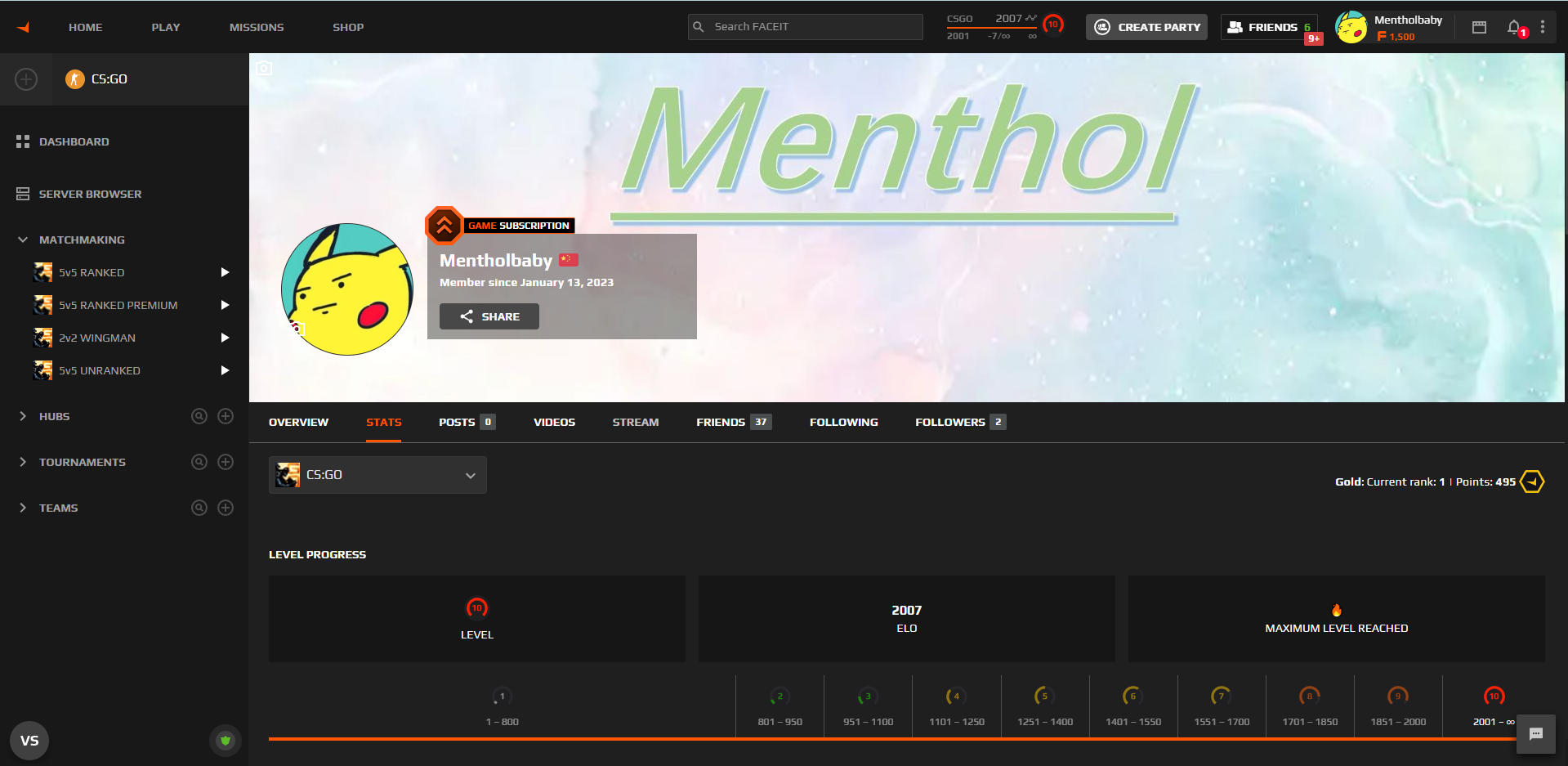1568x766 pixels.
Task: Select the Stats tab
Action: pyautogui.click(x=384, y=422)
